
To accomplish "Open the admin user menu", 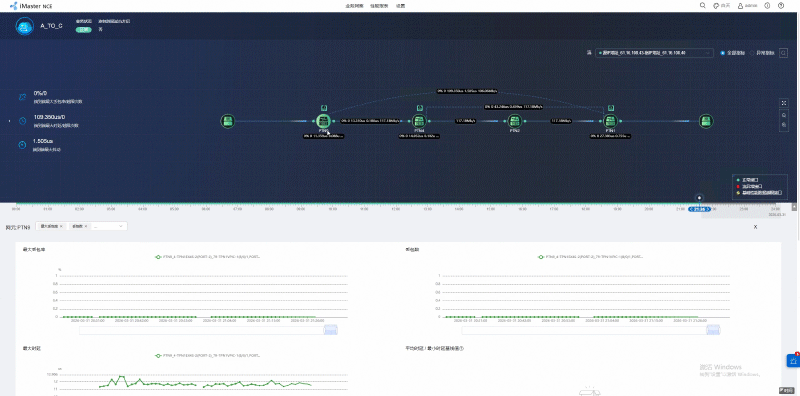I will (747, 6).
